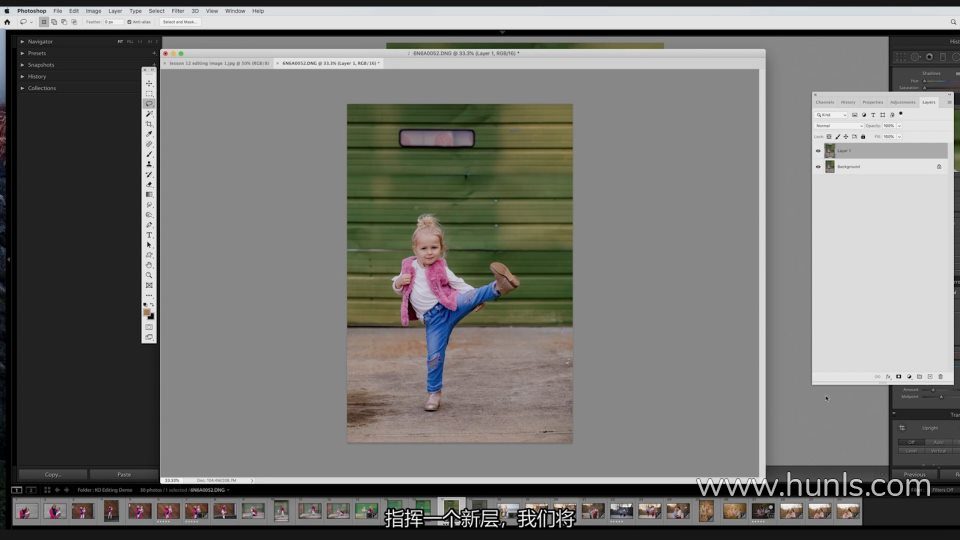The height and width of the screenshot is (540, 960).
Task: Select the Eyedropper tool
Action: 149,134
